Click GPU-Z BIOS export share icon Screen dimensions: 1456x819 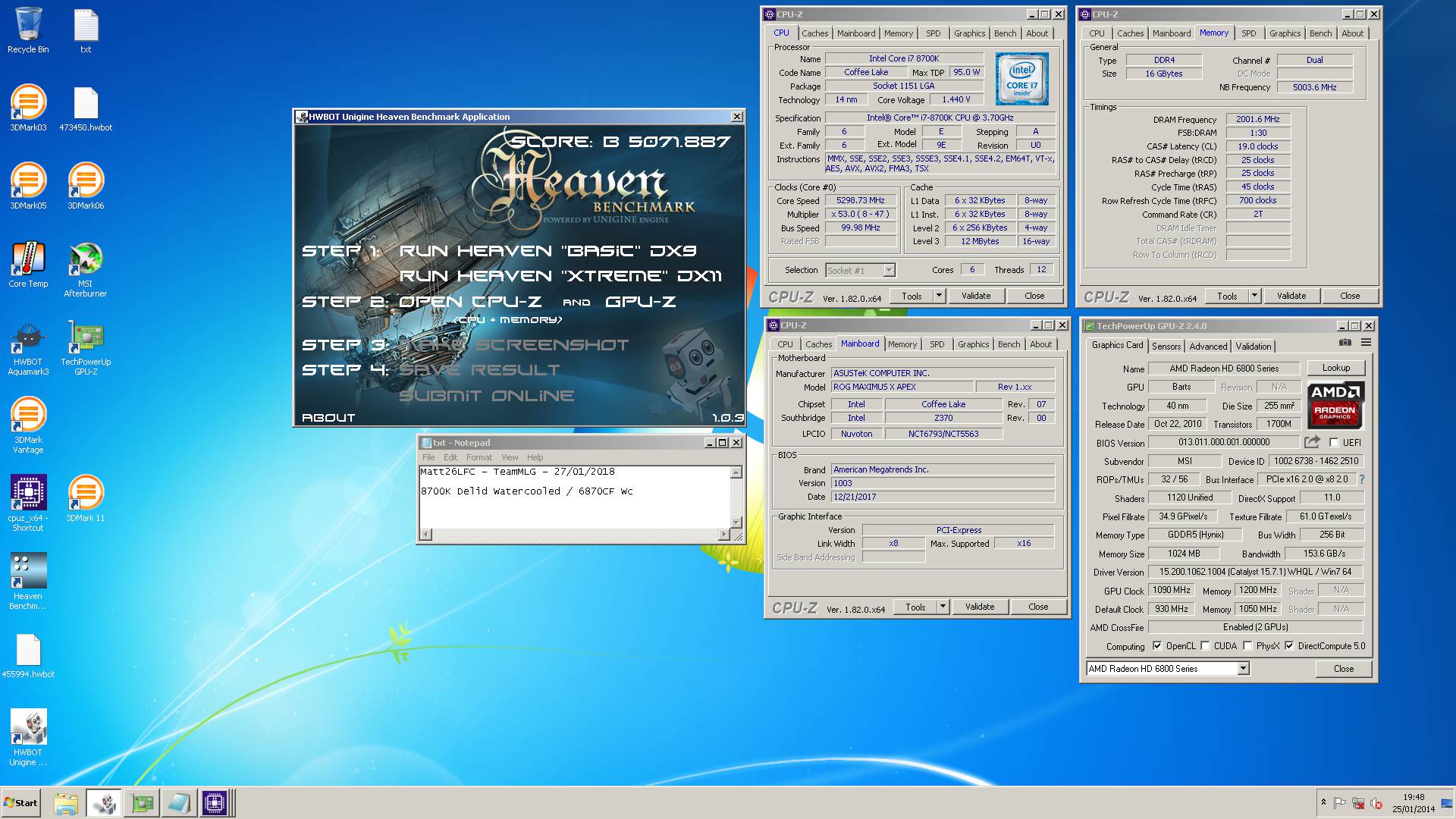1312,442
